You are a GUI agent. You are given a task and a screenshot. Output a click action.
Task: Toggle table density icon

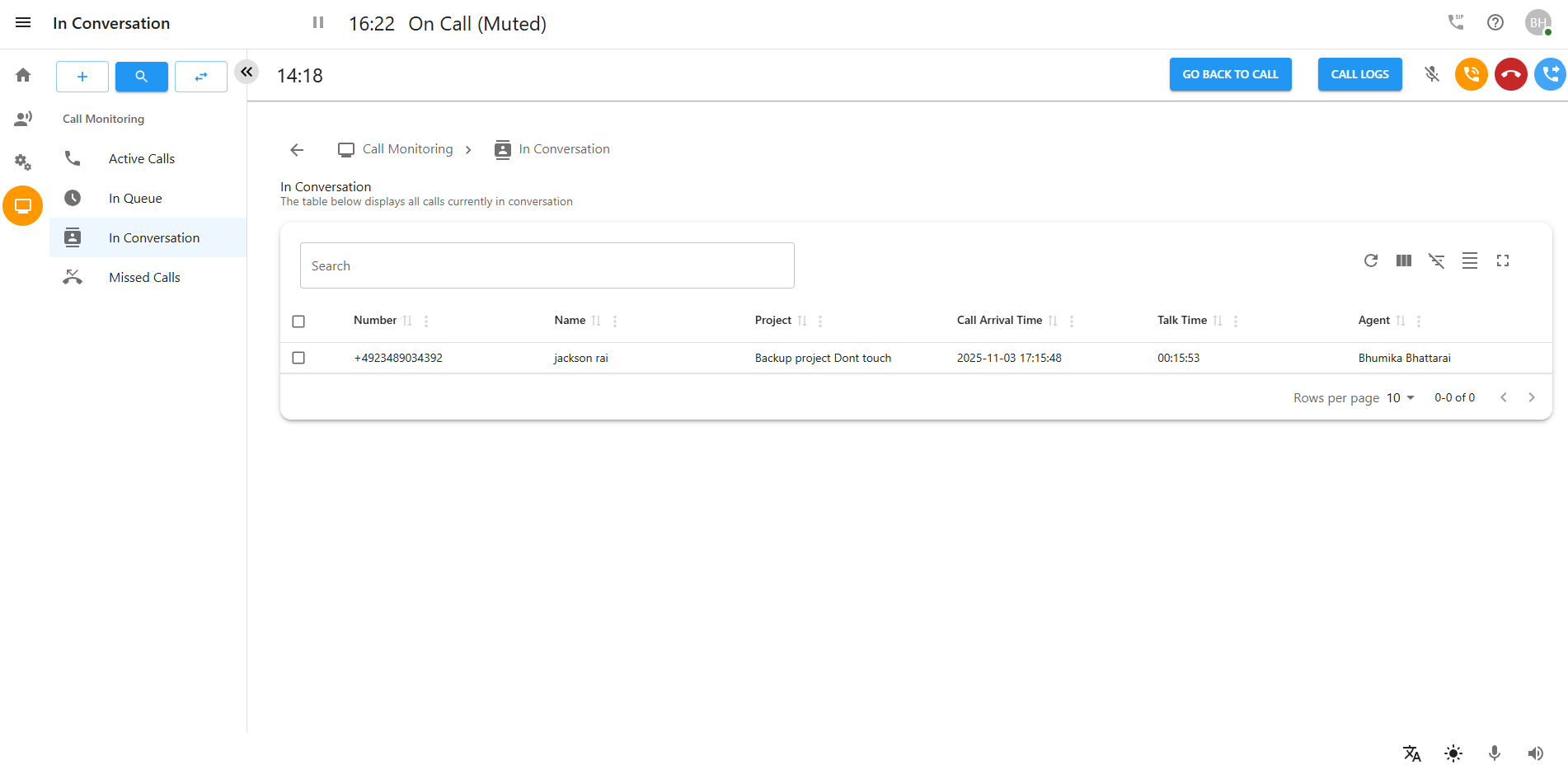(x=1470, y=260)
